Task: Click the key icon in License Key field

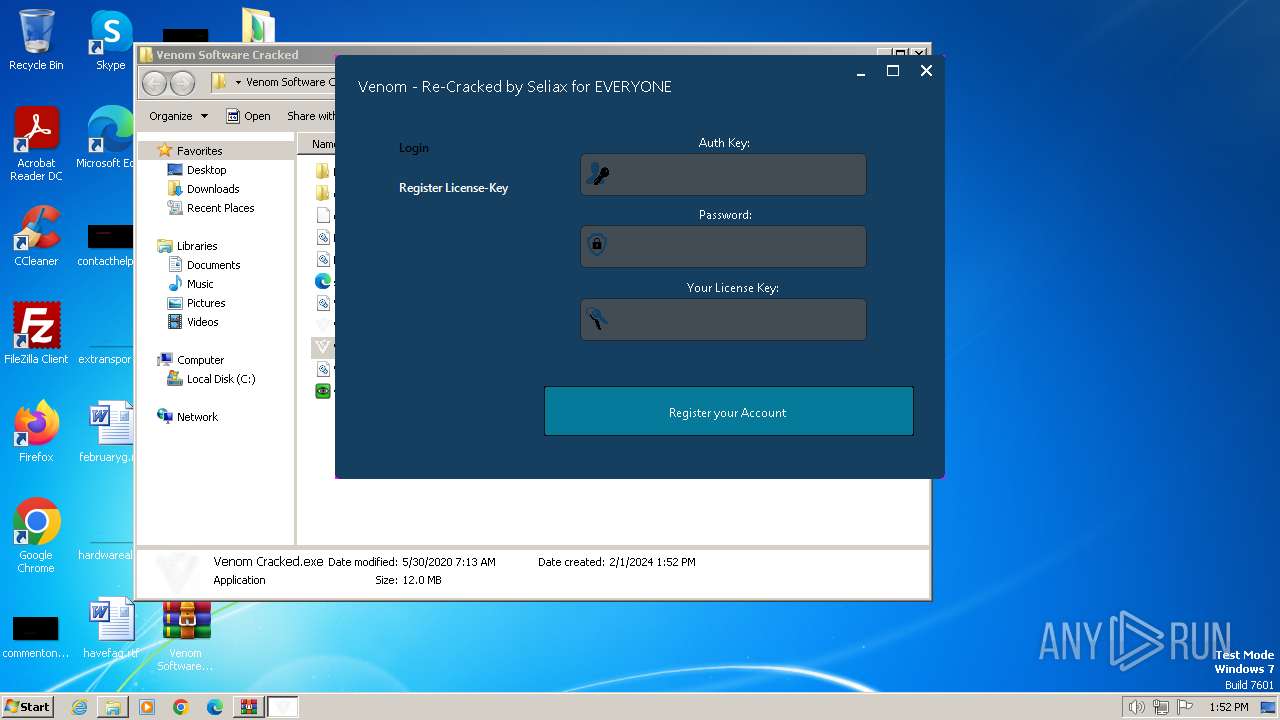Action: pyautogui.click(x=597, y=319)
